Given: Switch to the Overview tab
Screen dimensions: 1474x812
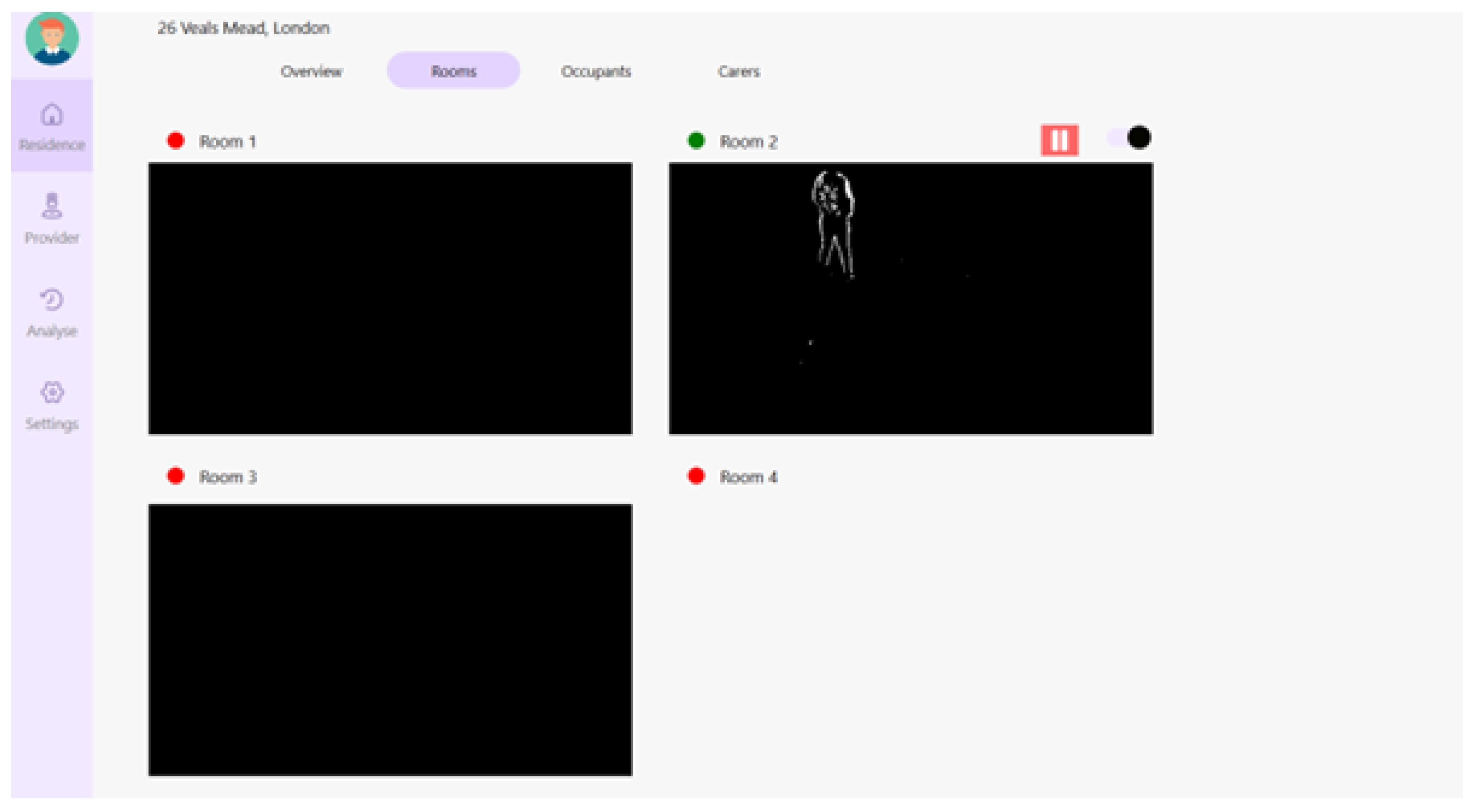Looking at the screenshot, I should tap(311, 71).
